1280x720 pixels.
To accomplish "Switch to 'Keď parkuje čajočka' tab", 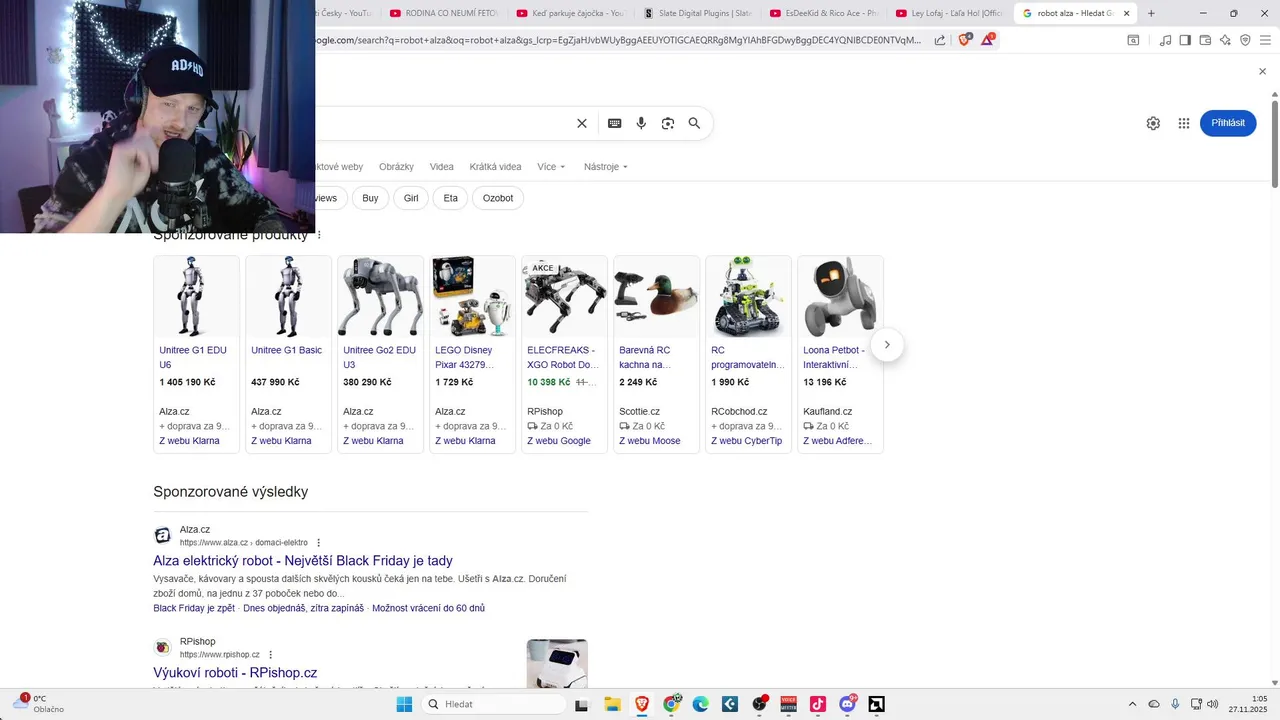I will click(571, 13).
